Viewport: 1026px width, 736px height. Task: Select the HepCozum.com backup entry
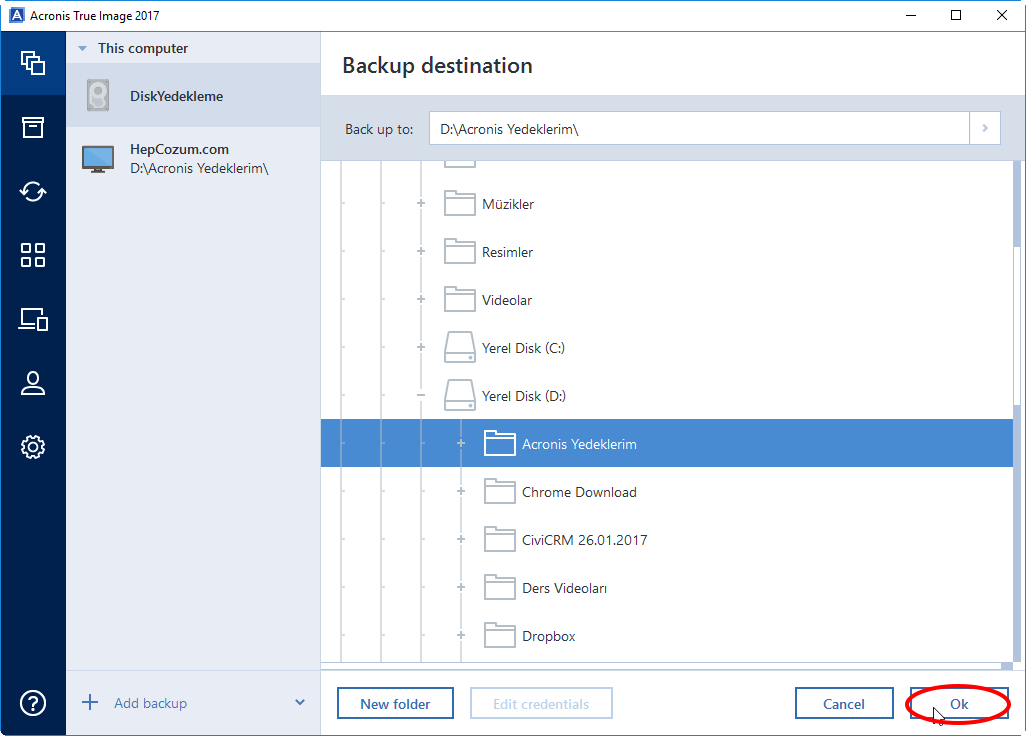[x=193, y=159]
